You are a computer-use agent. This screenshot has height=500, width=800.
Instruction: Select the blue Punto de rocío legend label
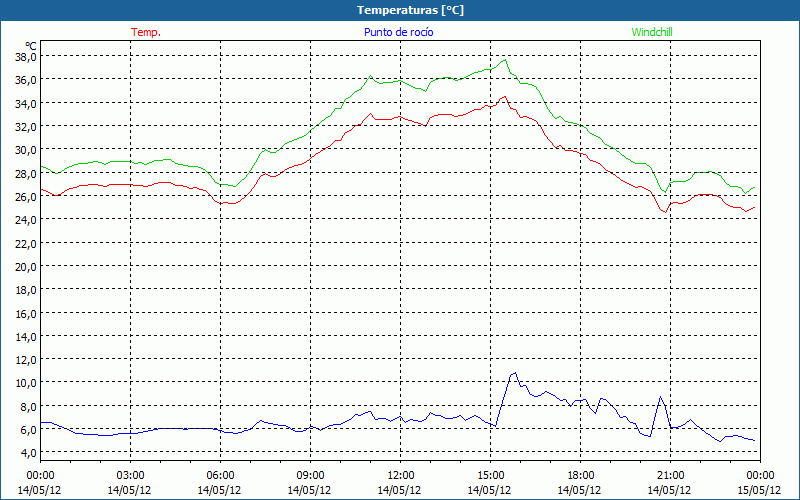click(398, 32)
